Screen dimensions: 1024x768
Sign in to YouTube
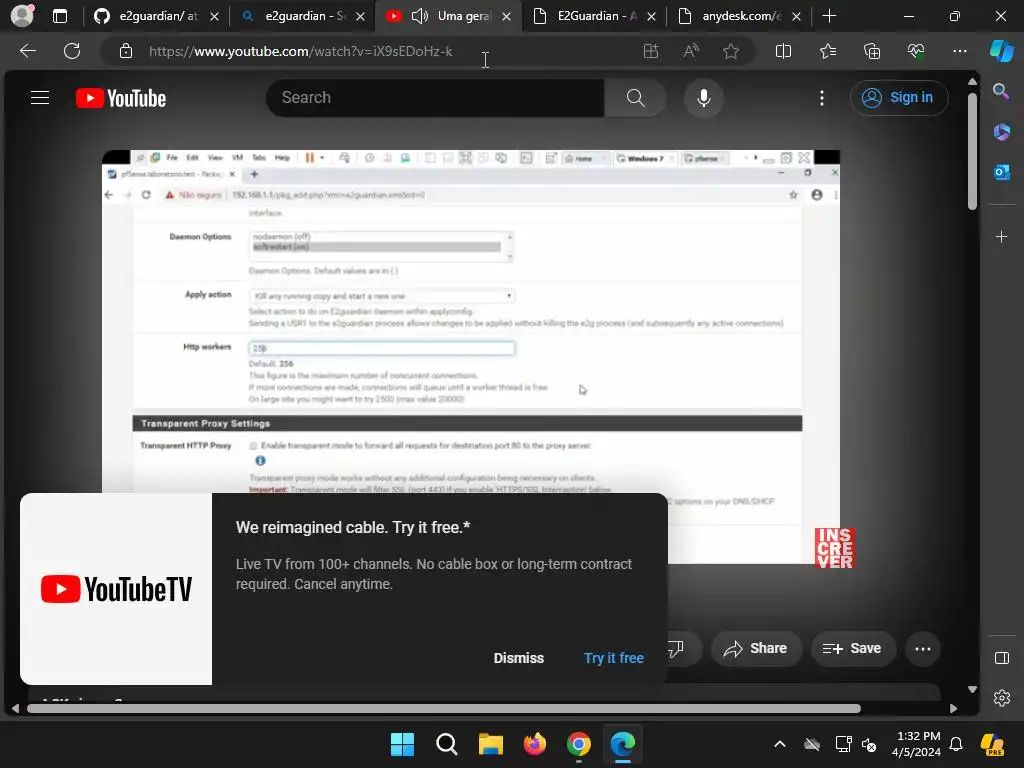899,97
